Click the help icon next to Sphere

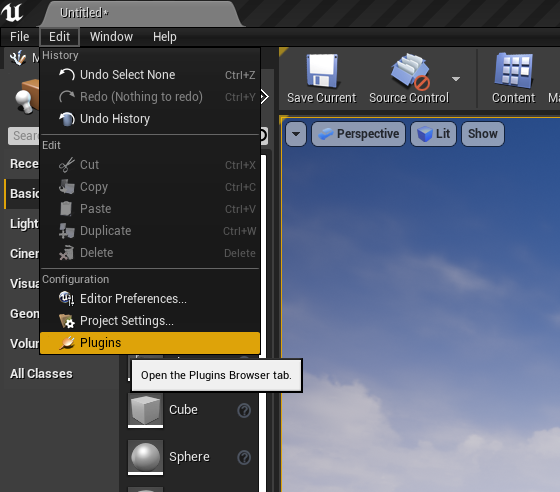pyautogui.click(x=244, y=457)
